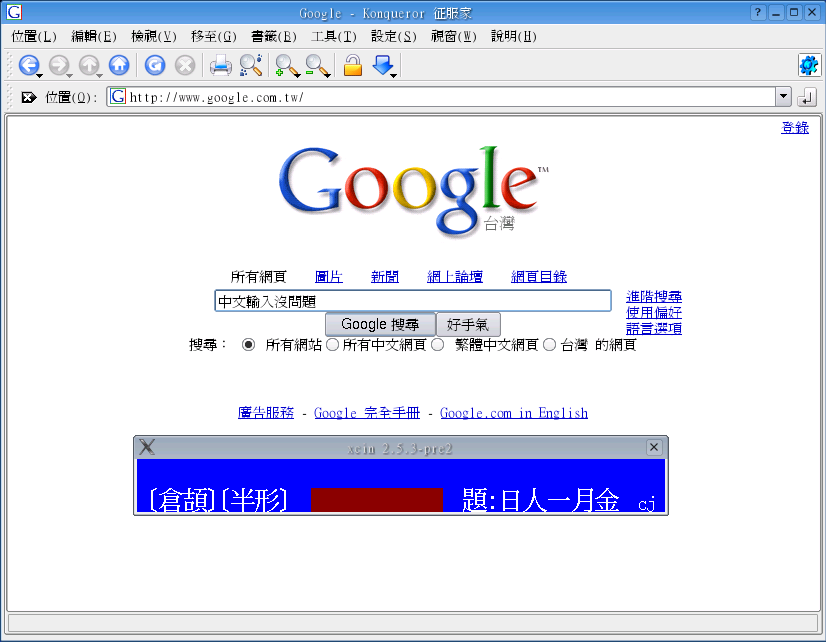Image resolution: width=826 pixels, height=642 pixels.
Task: Clear the location bar with the left icon
Action: click(29, 97)
